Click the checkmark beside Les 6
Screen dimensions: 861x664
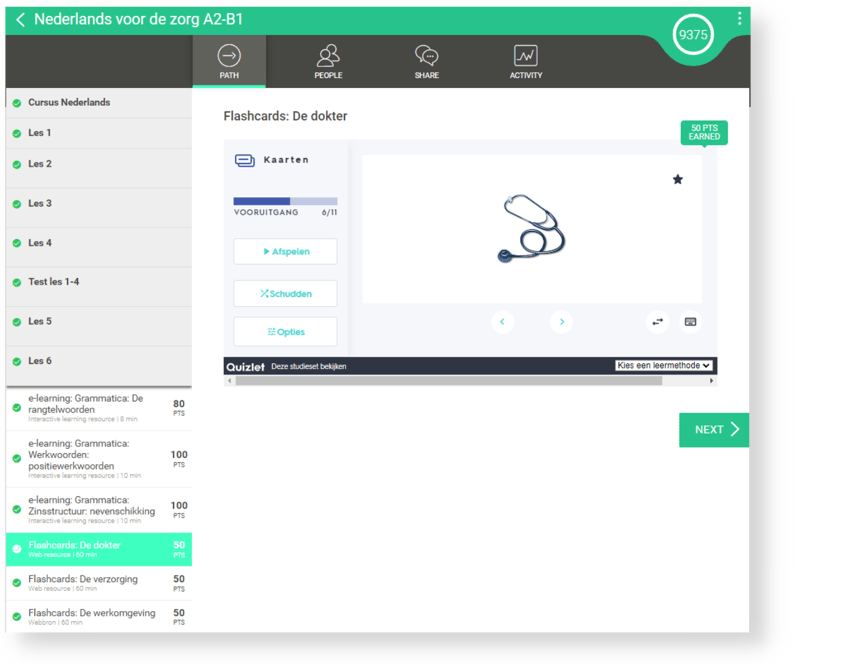coord(17,362)
